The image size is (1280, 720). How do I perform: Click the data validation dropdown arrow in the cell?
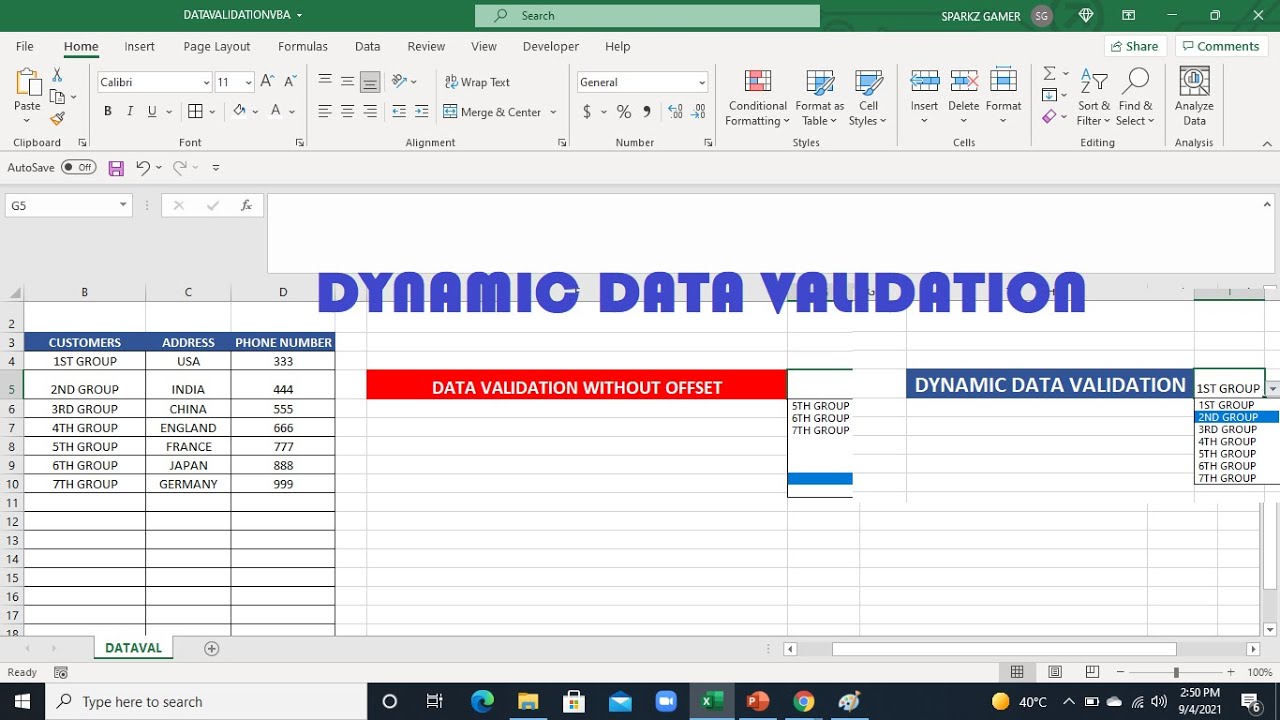coord(1272,389)
